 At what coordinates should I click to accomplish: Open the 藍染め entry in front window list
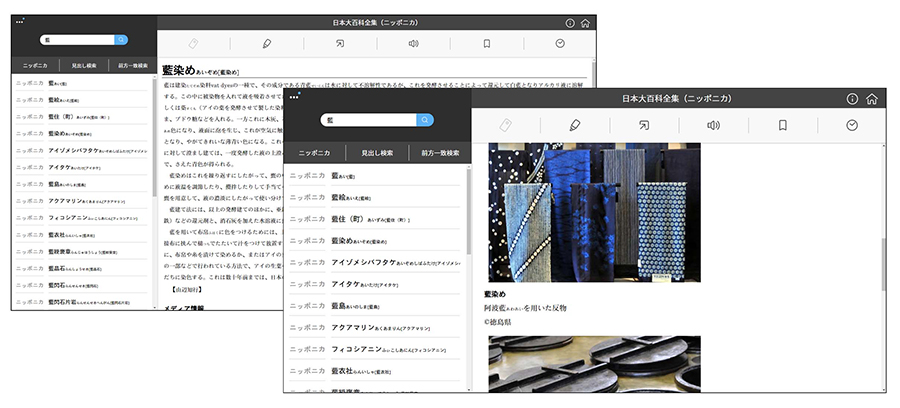pyautogui.click(x=374, y=240)
